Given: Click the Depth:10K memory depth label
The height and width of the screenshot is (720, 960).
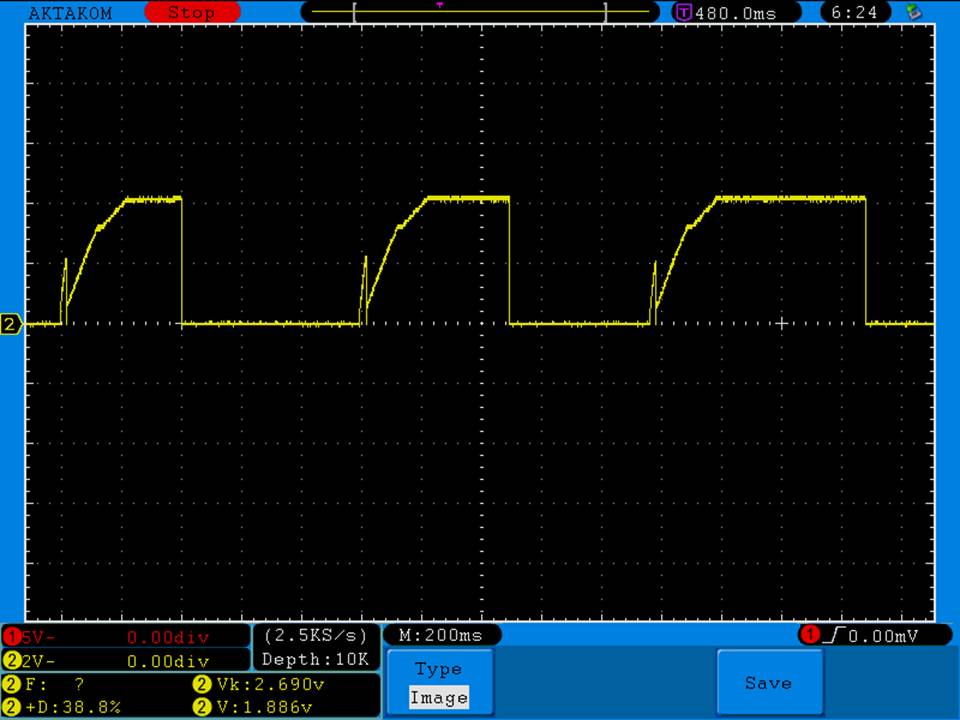Looking at the screenshot, I should pyautogui.click(x=315, y=660).
